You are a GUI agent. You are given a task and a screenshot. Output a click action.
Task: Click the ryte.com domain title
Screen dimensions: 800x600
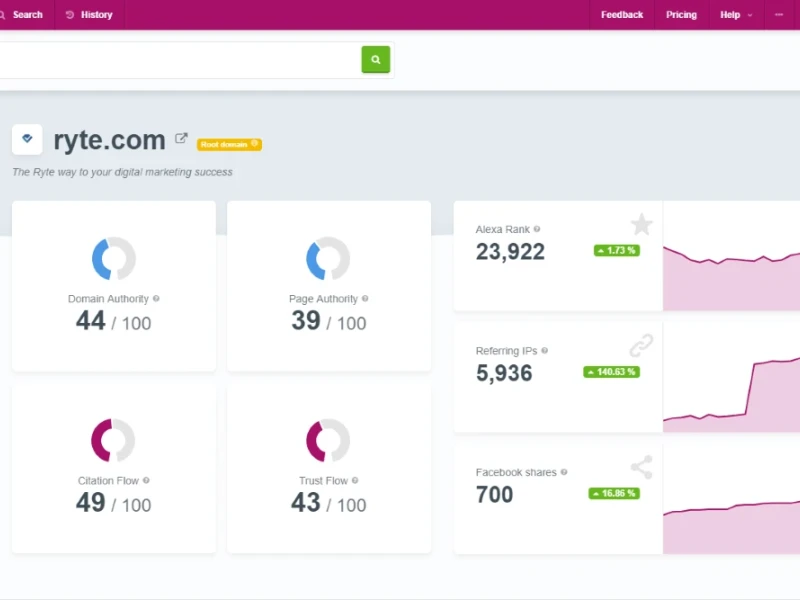tap(109, 140)
